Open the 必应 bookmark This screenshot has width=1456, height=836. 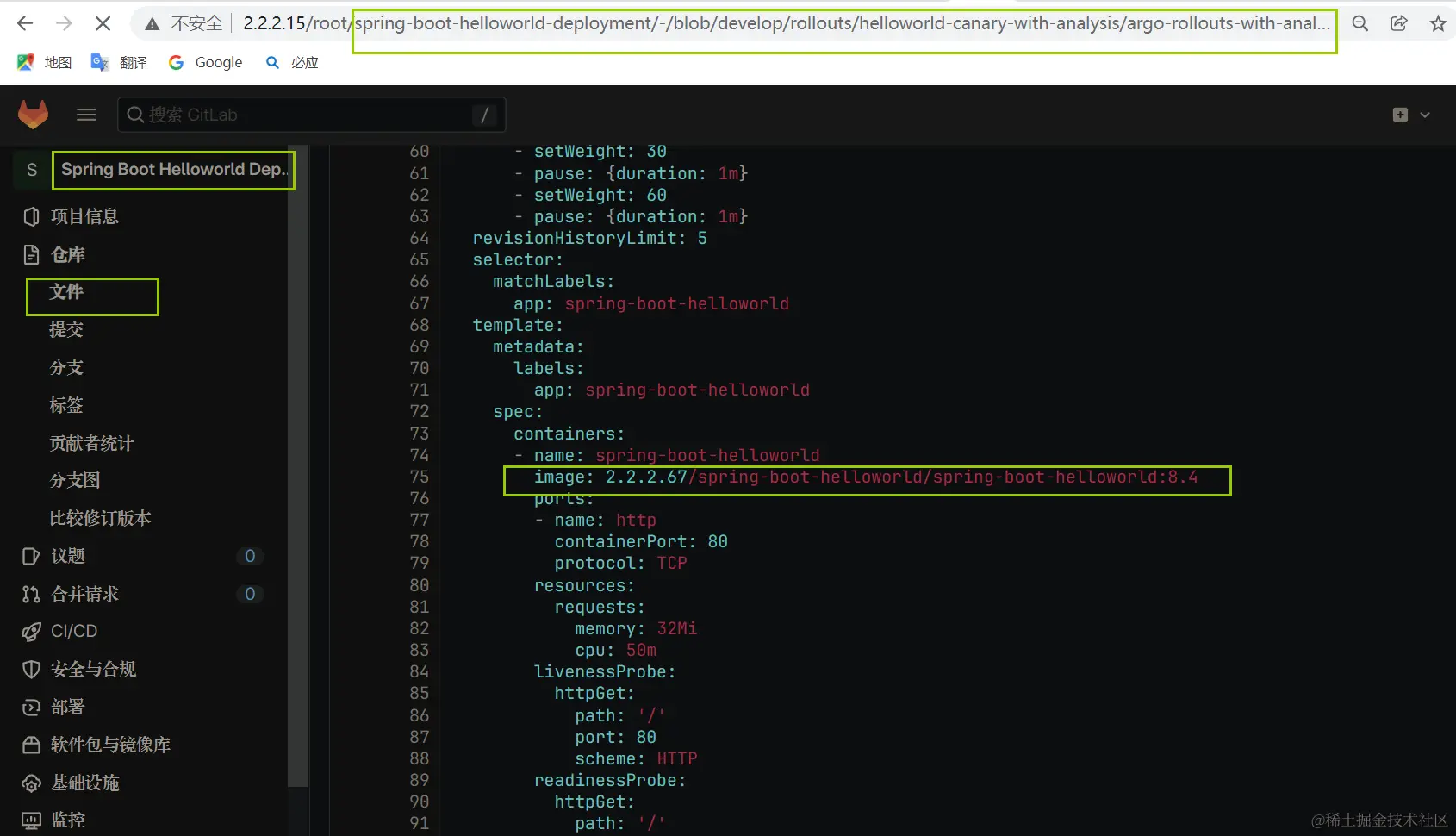point(292,62)
